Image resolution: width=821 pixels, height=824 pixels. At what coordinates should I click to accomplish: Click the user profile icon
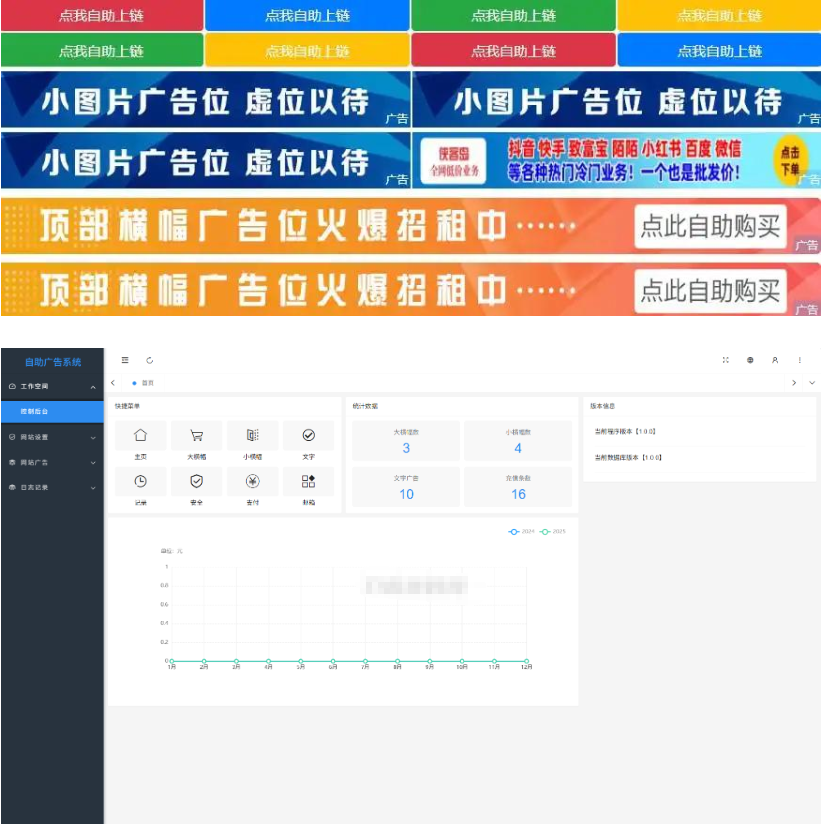pos(775,357)
